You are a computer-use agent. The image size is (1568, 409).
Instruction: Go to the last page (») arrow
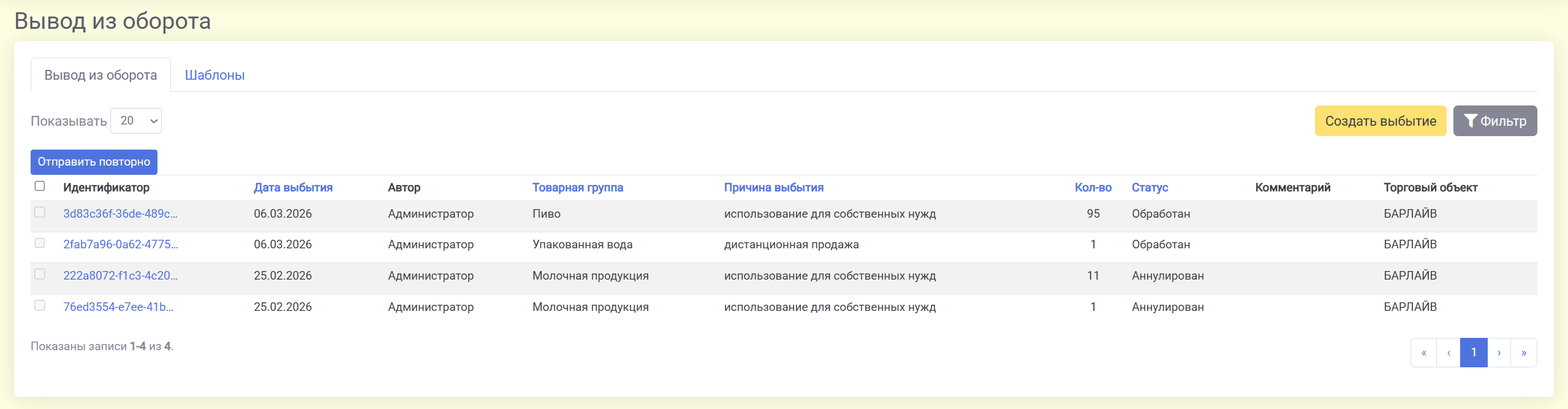1523,353
